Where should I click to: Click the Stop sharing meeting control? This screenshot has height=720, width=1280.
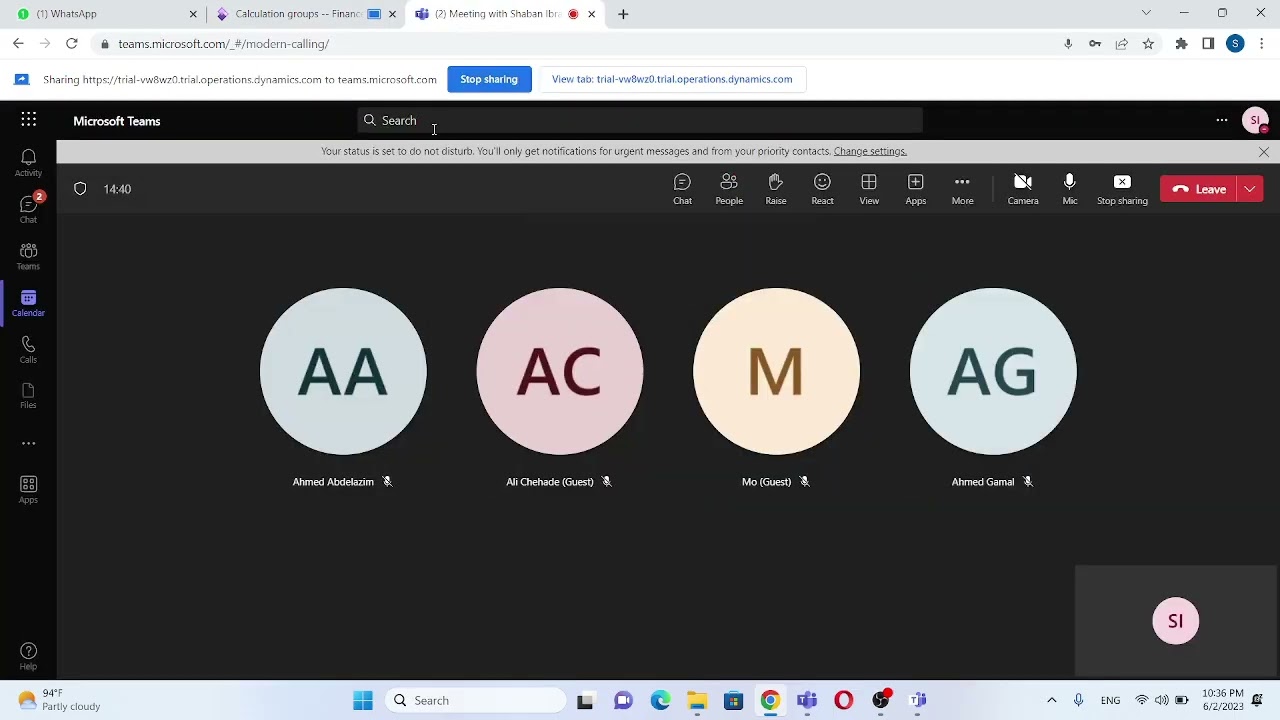1122,189
